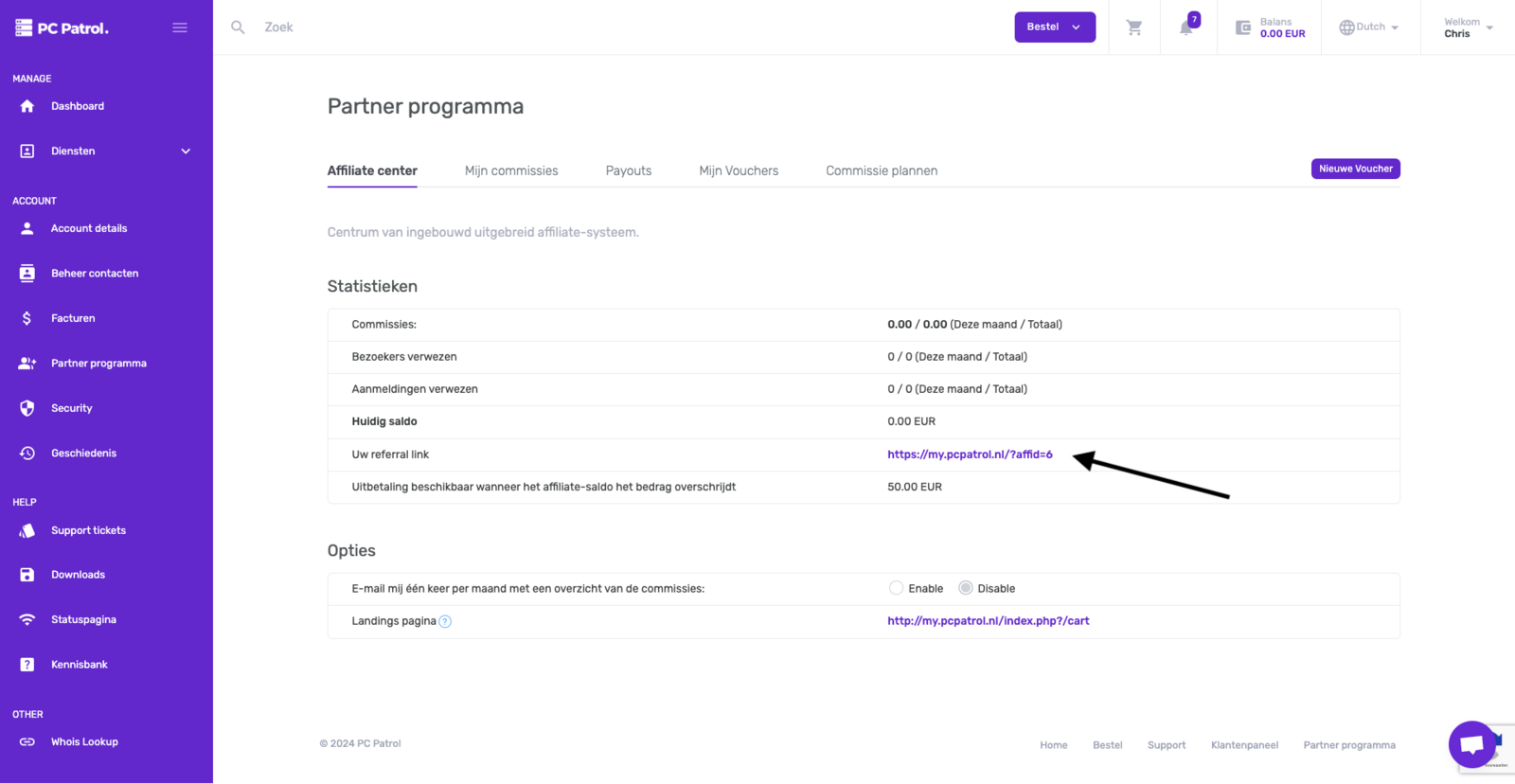Click the search magnifier icon
This screenshot has height=784, width=1515.
238,27
